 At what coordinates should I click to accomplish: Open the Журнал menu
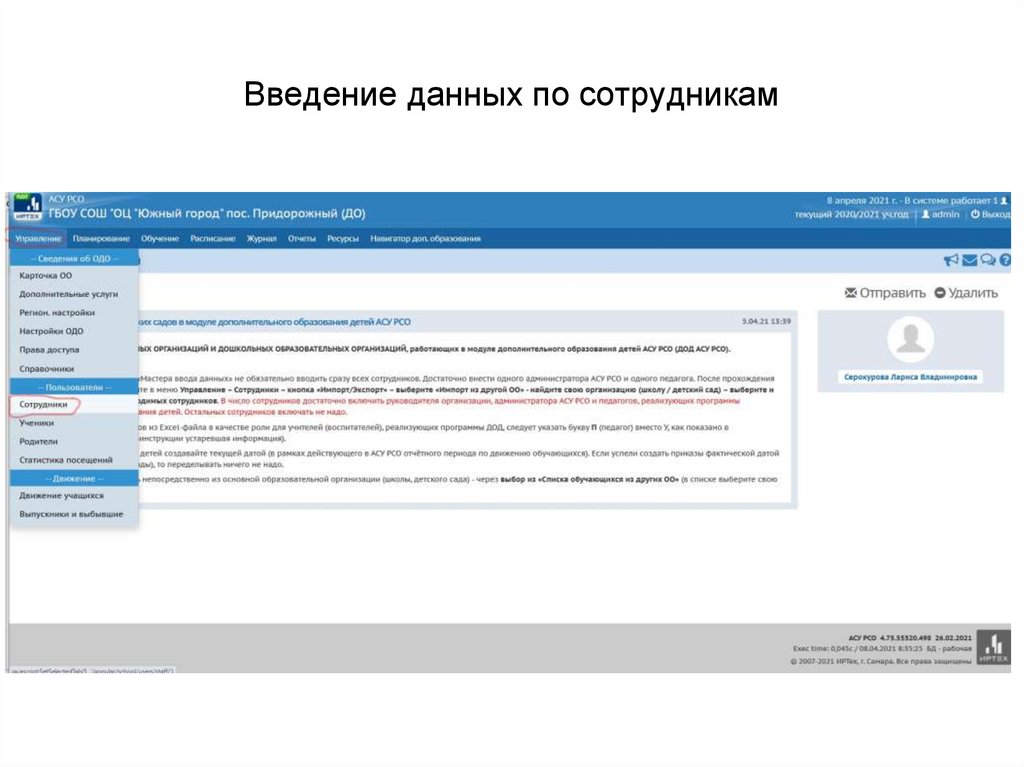[260, 239]
